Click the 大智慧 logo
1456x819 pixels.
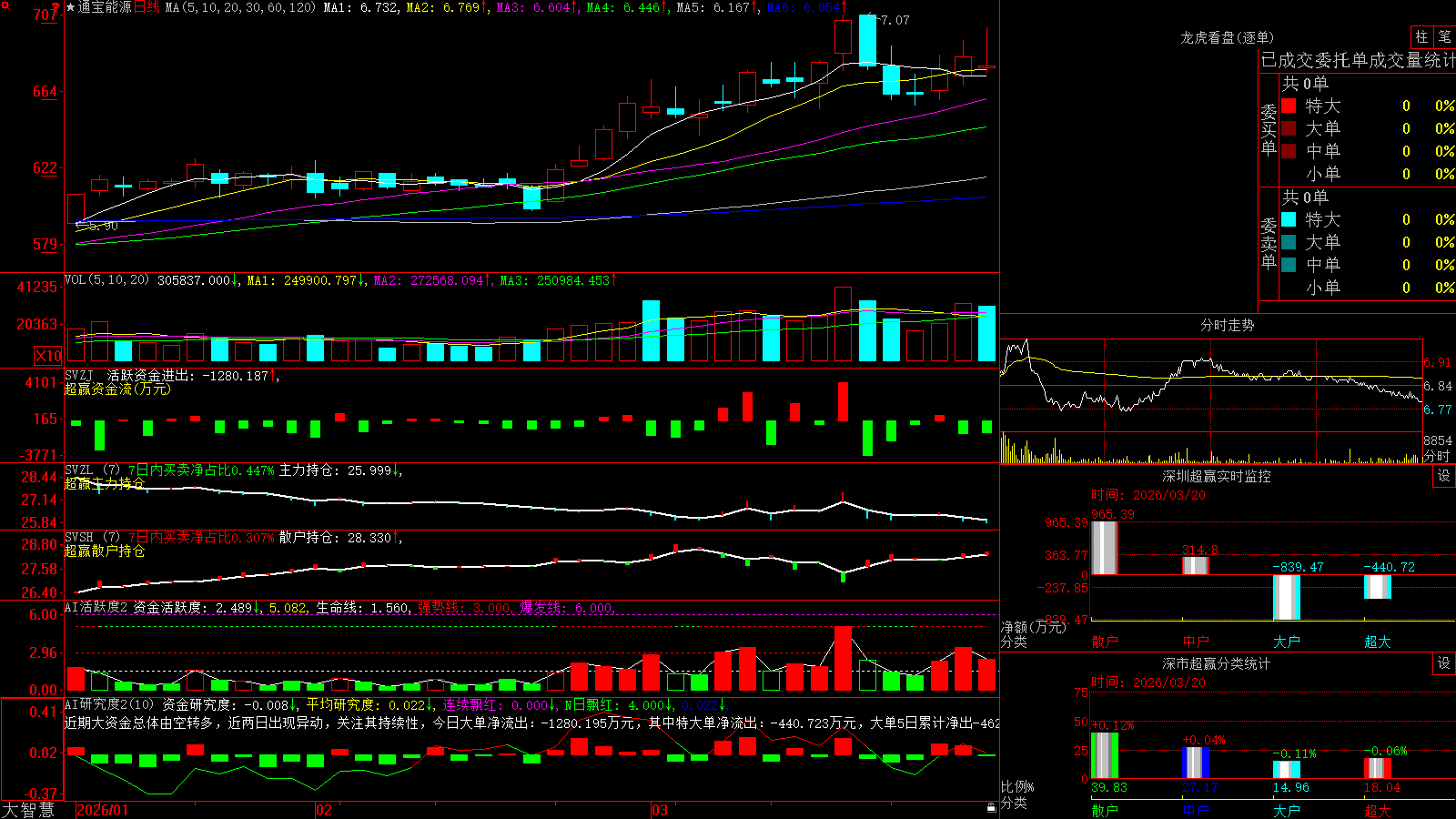pos(28,810)
